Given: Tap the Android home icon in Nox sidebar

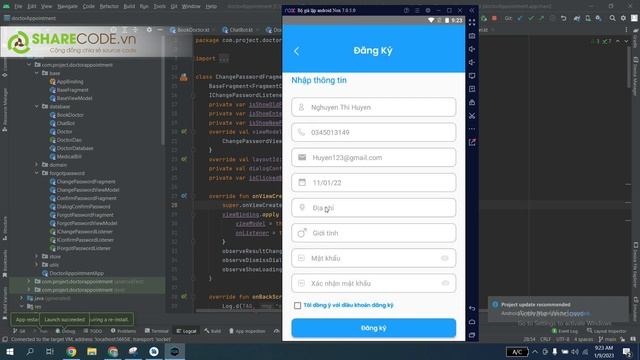Looking at the screenshot, I should point(472,322).
